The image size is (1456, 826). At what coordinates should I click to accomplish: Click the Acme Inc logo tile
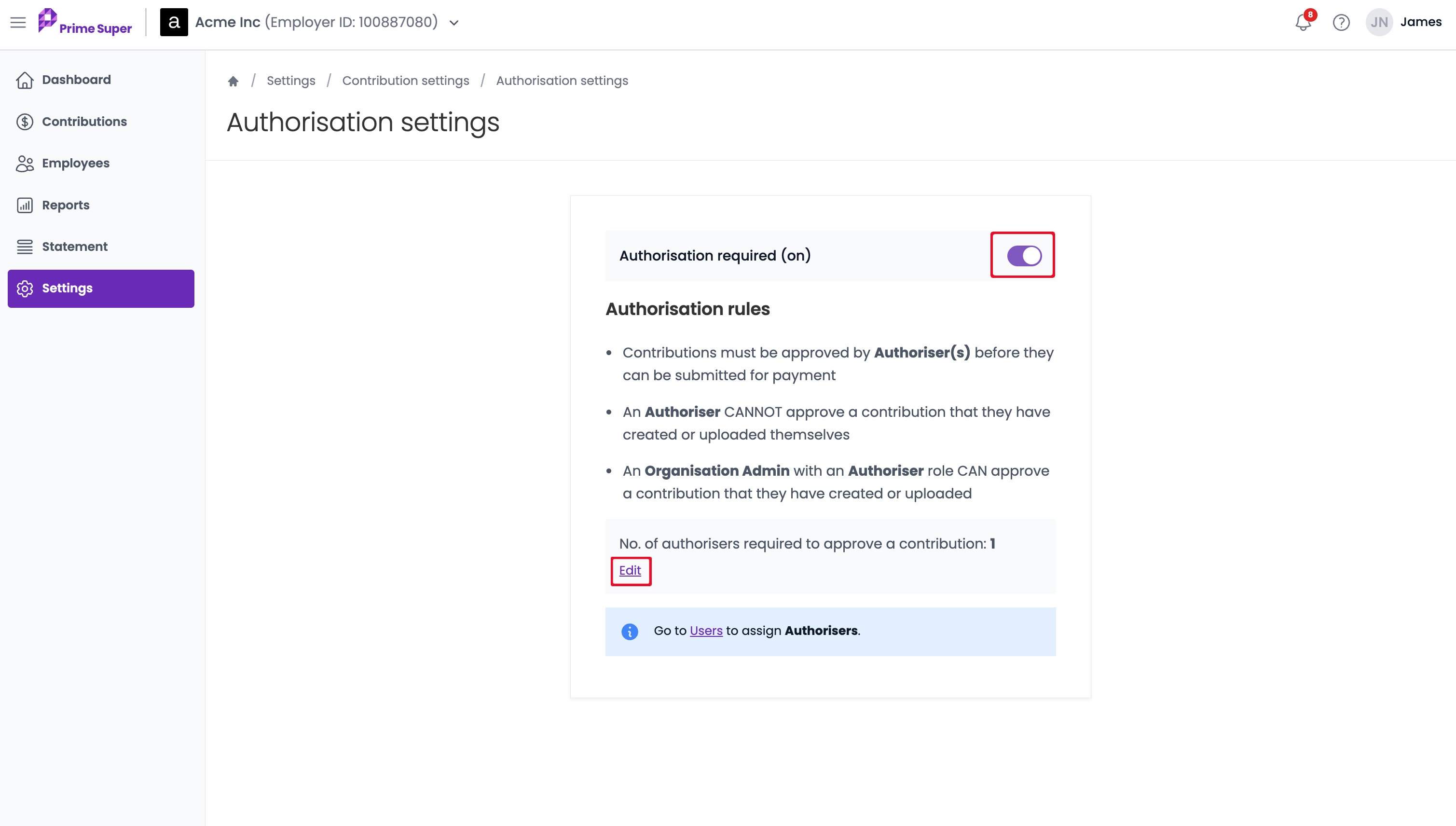(x=174, y=22)
